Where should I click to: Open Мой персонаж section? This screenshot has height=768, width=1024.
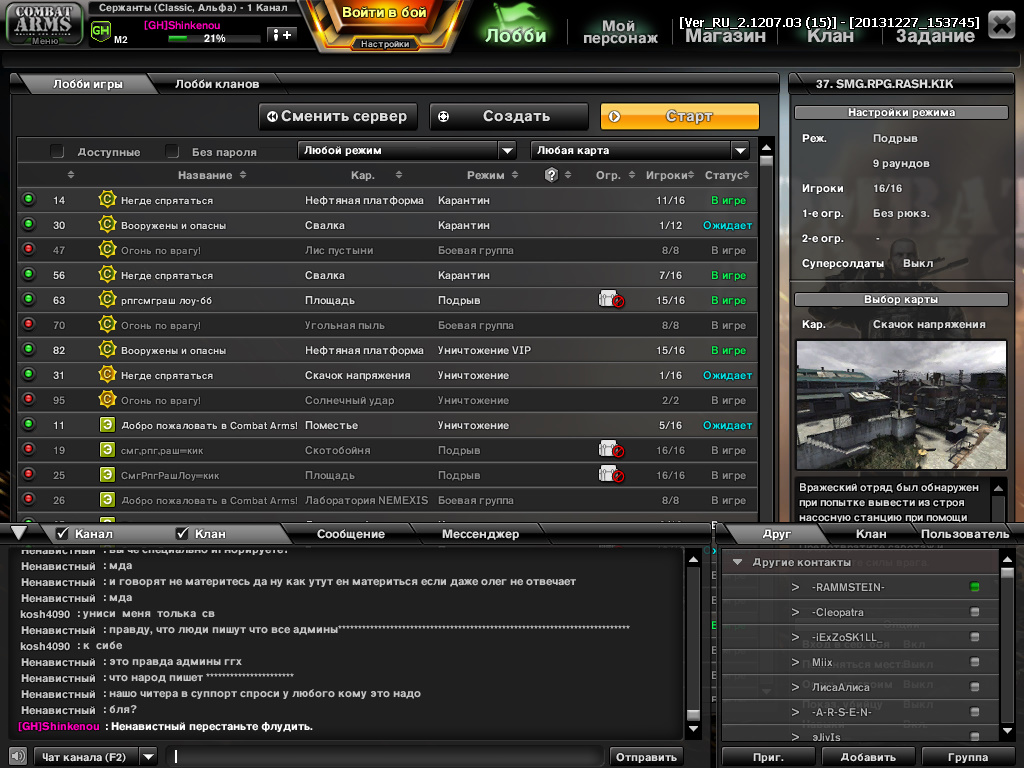click(x=620, y=31)
